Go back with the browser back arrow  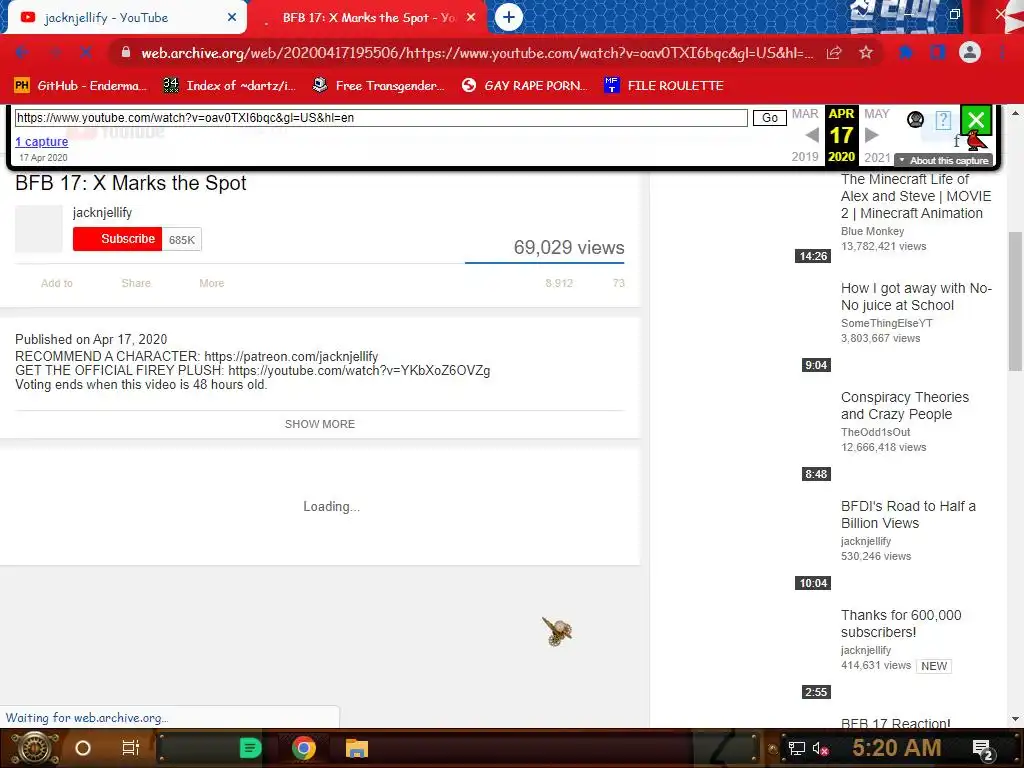click(22, 52)
